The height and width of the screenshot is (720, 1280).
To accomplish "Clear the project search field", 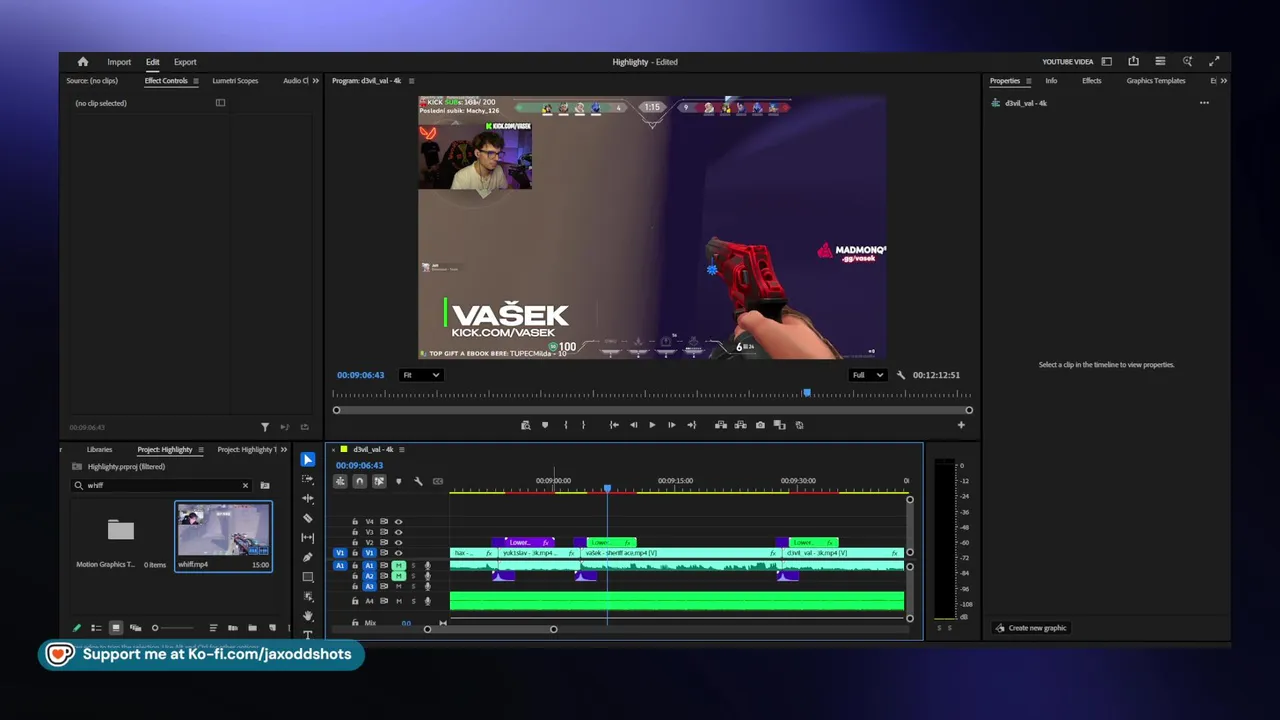I will (245, 486).
